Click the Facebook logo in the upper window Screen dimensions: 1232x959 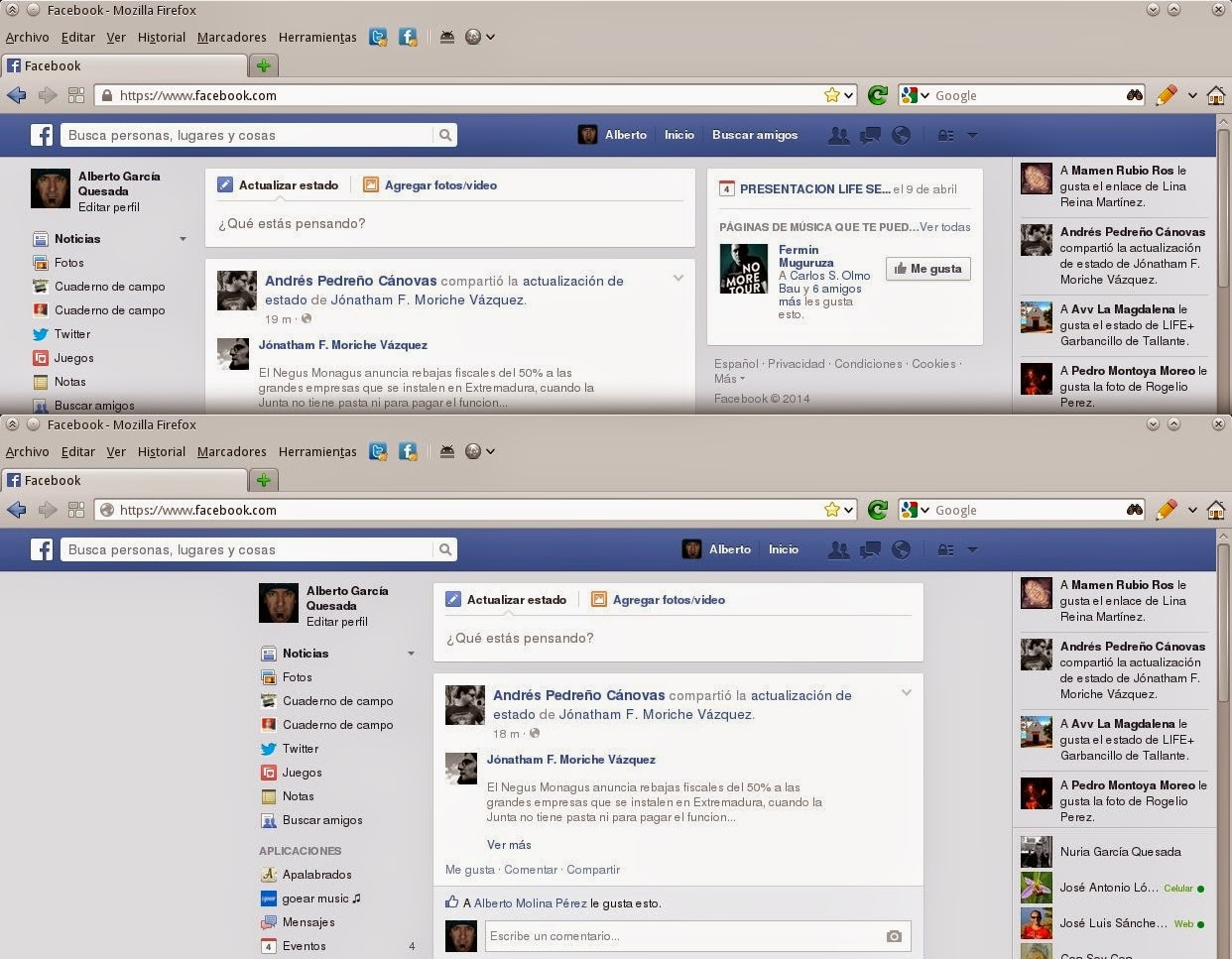(x=41, y=135)
